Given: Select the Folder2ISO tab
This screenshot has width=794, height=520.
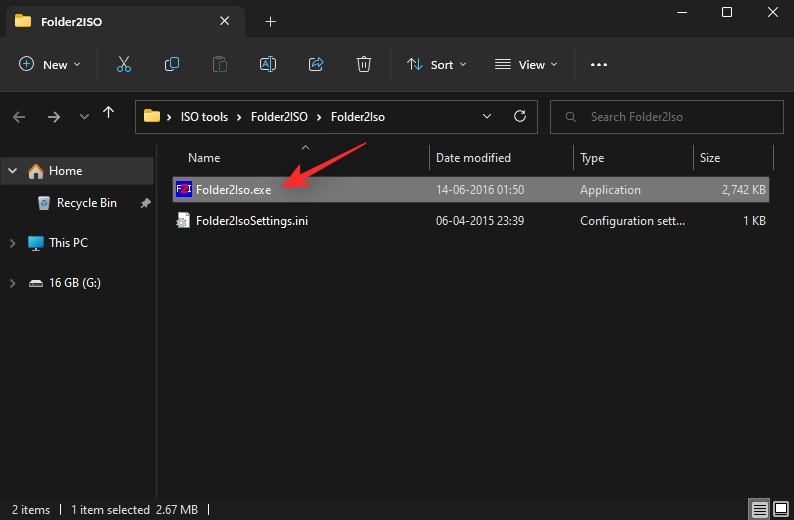Looking at the screenshot, I should [x=126, y=21].
